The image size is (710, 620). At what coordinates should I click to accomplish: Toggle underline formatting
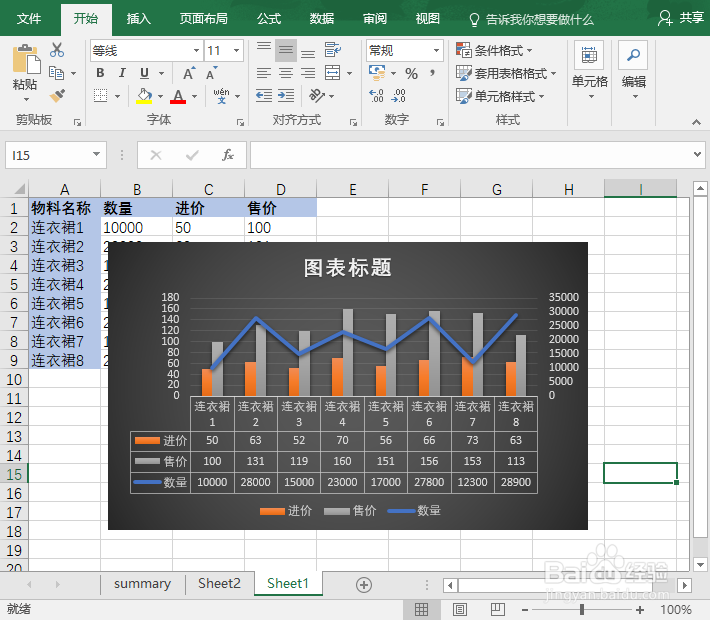[x=144, y=73]
